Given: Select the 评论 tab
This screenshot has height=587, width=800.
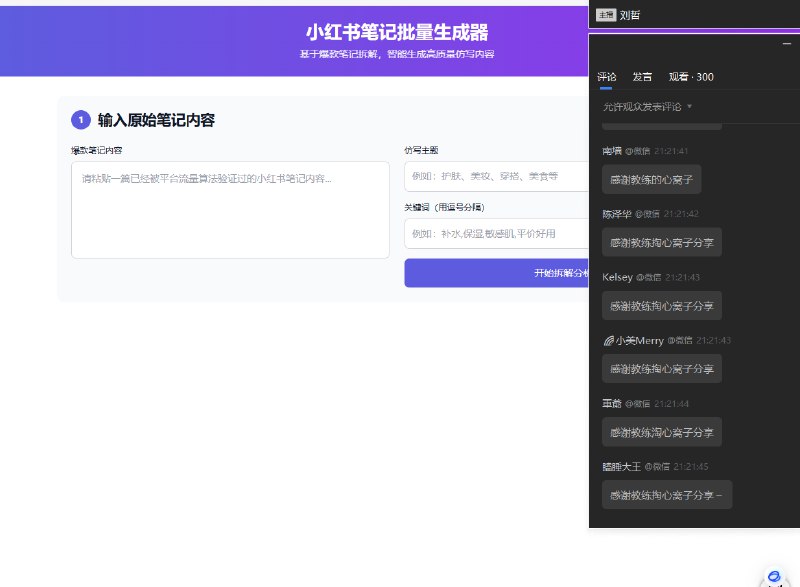Looking at the screenshot, I should pyautogui.click(x=608, y=76).
